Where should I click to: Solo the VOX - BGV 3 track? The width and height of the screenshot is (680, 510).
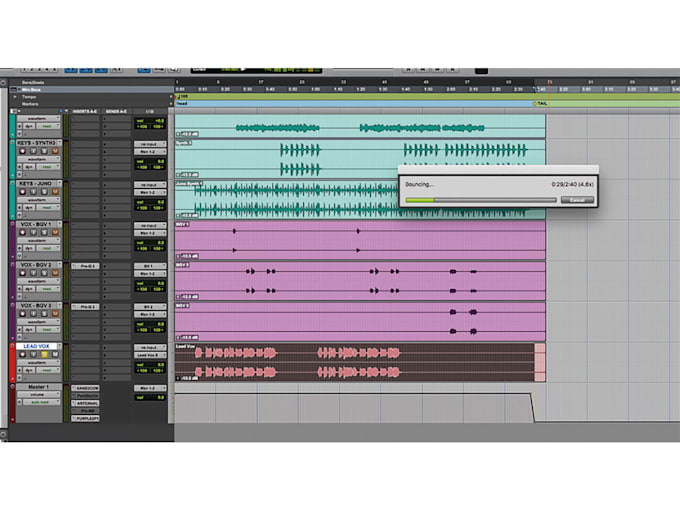pos(44,314)
